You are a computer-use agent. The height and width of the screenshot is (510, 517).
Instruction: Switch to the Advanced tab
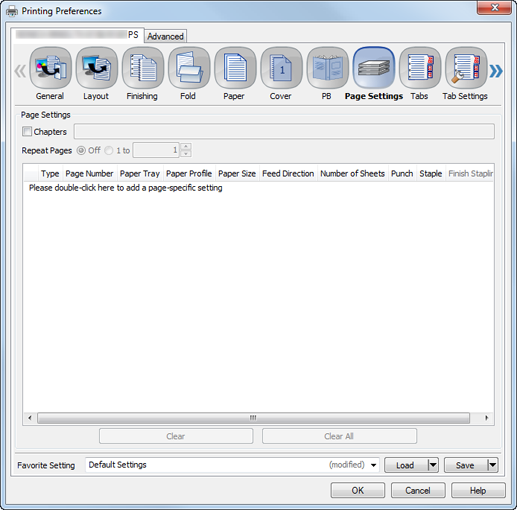coord(165,36)
